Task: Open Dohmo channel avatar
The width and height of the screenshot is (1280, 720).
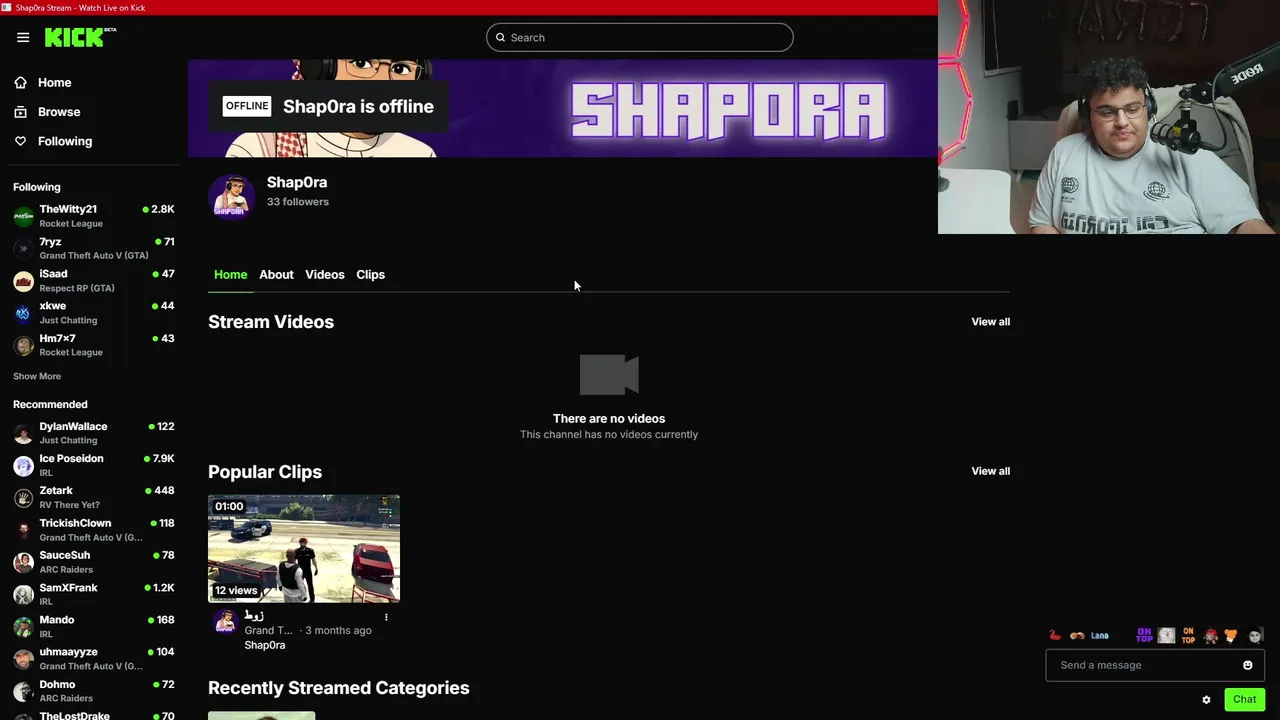Action: point(24,691)
